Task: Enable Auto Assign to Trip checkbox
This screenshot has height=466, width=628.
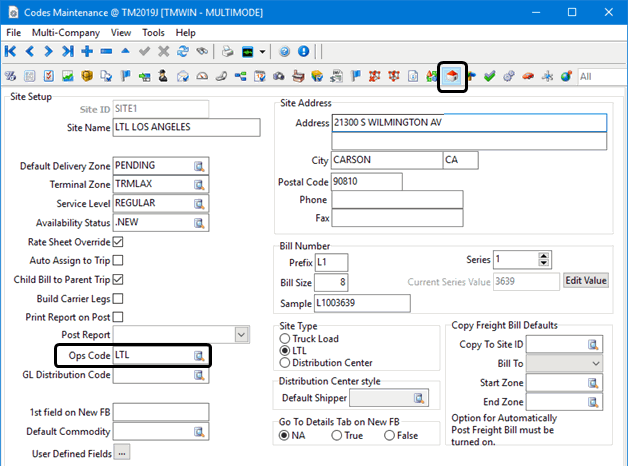Action: click(x=118, y=261)
